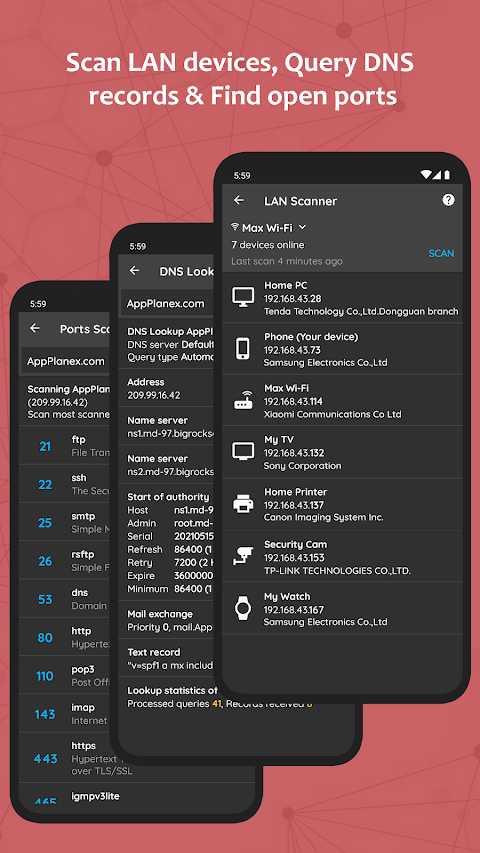Select port 80 http row
Viewport: 480px width, 853px height.
[65, 637]
